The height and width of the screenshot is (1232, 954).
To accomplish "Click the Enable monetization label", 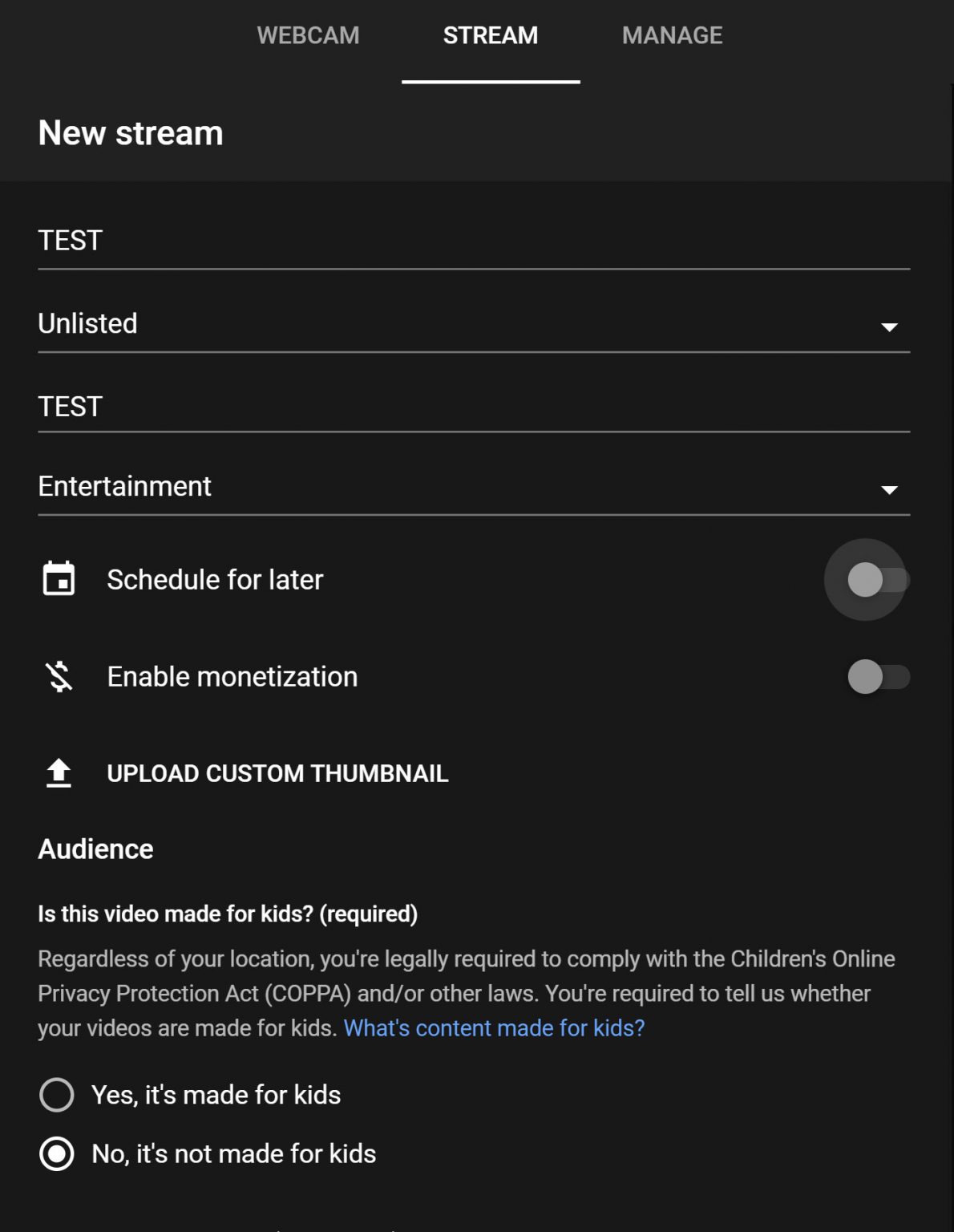I will (232, 677).
